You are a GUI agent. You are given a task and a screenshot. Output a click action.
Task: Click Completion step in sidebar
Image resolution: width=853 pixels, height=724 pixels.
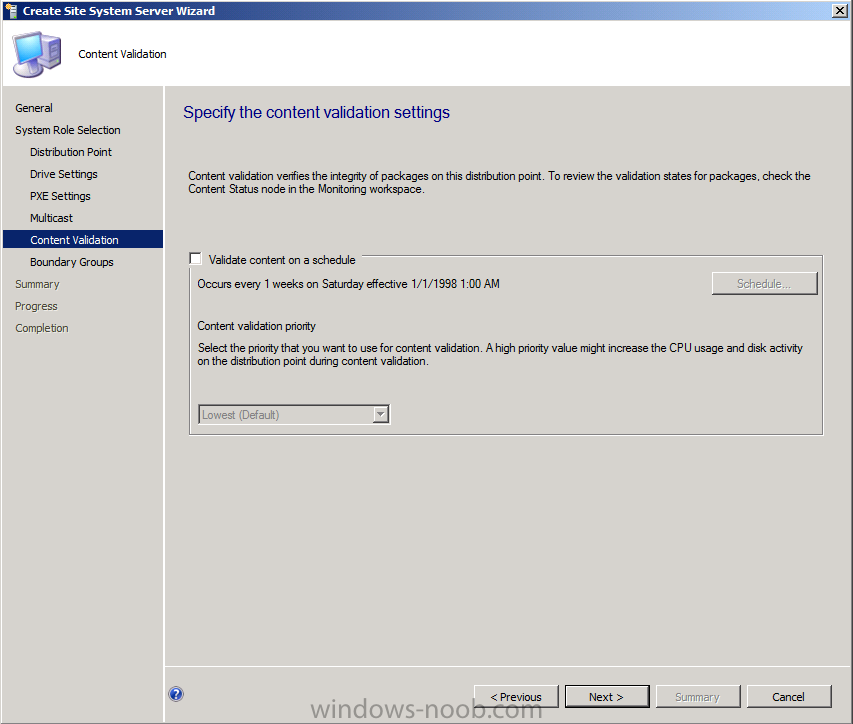click(42, 328)
